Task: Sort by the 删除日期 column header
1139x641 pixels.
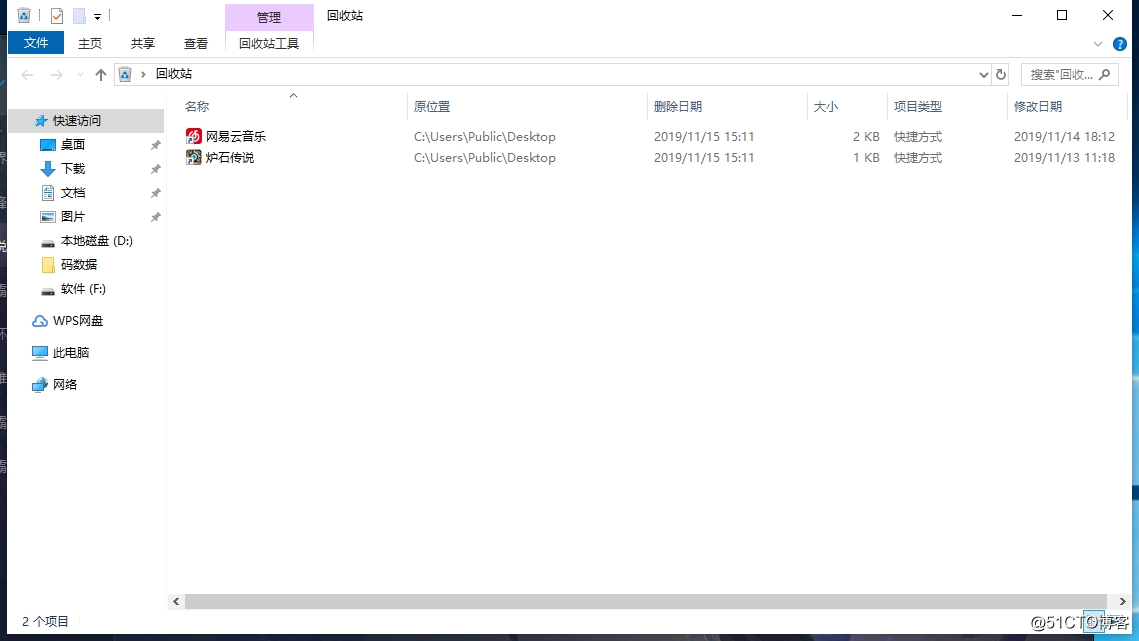Action: tap(678, 107)
